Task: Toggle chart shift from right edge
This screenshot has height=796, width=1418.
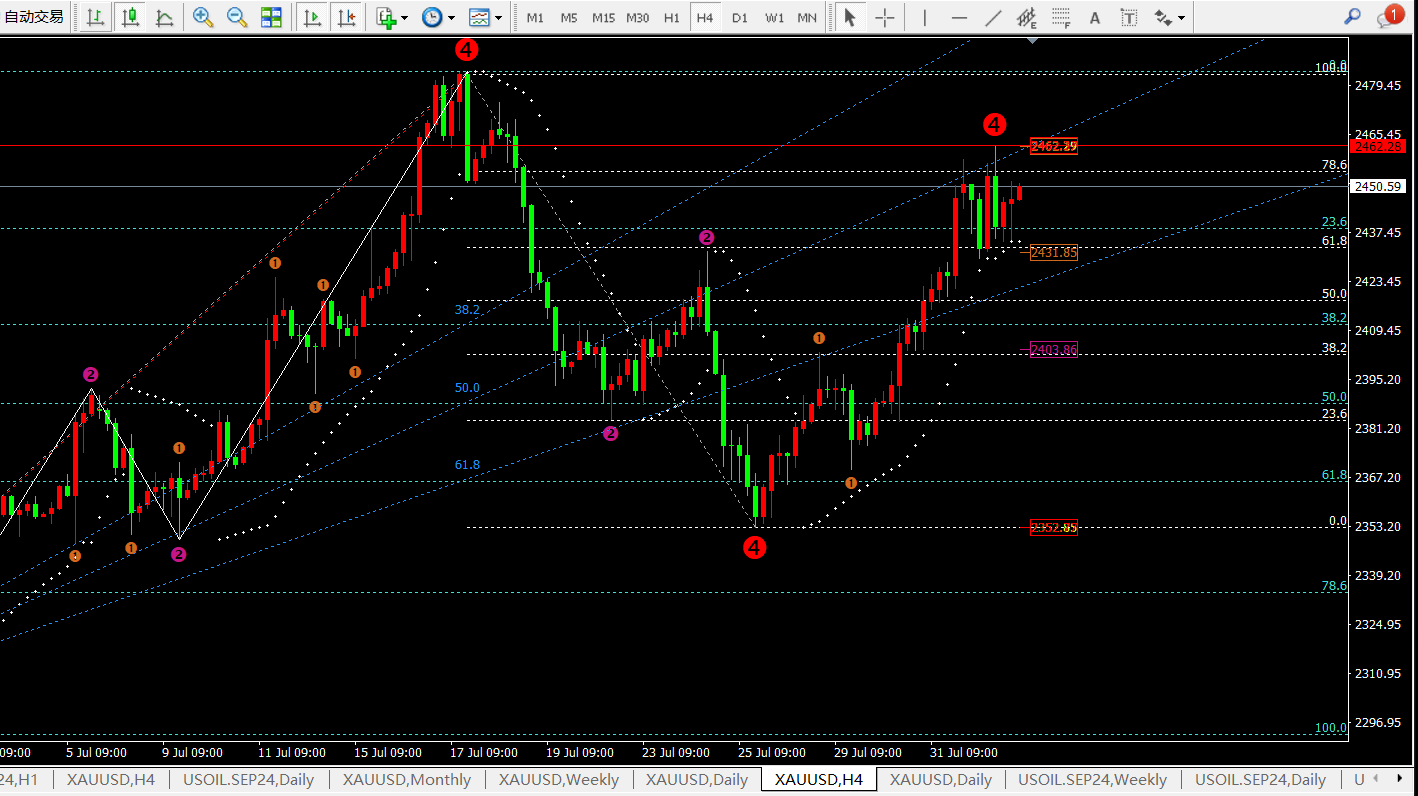Action: click(346, 17)
